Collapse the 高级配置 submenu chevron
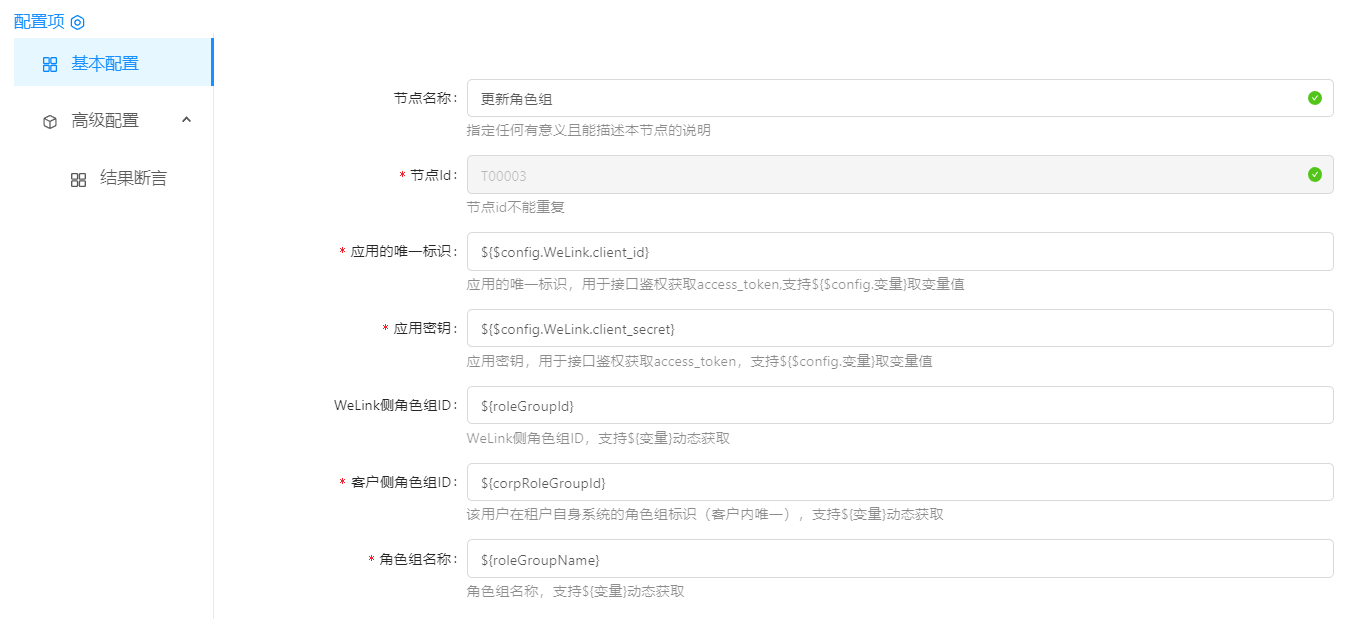 coord(186,120)
